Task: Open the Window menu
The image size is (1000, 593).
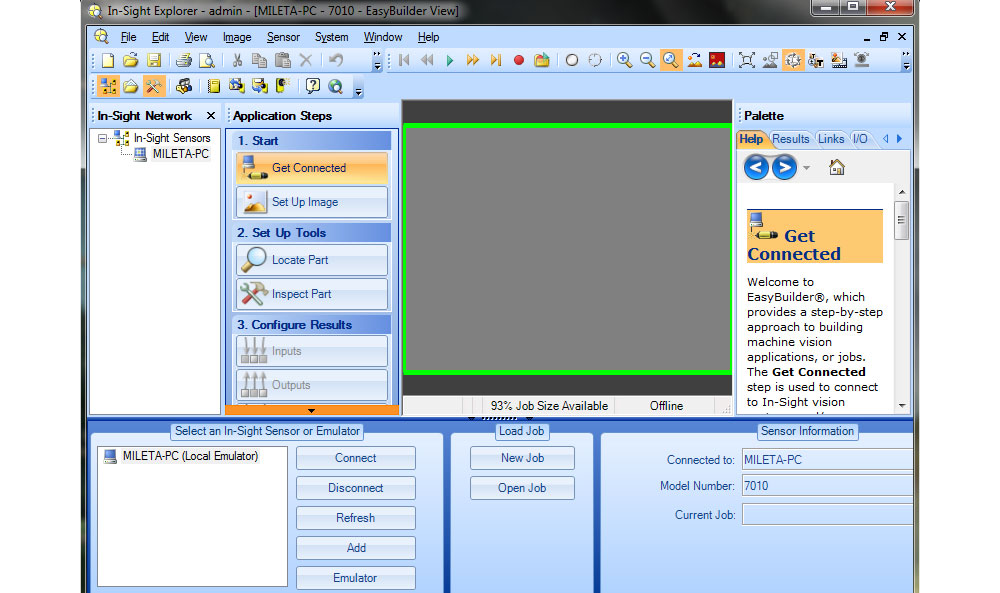Action: [383, 37]
